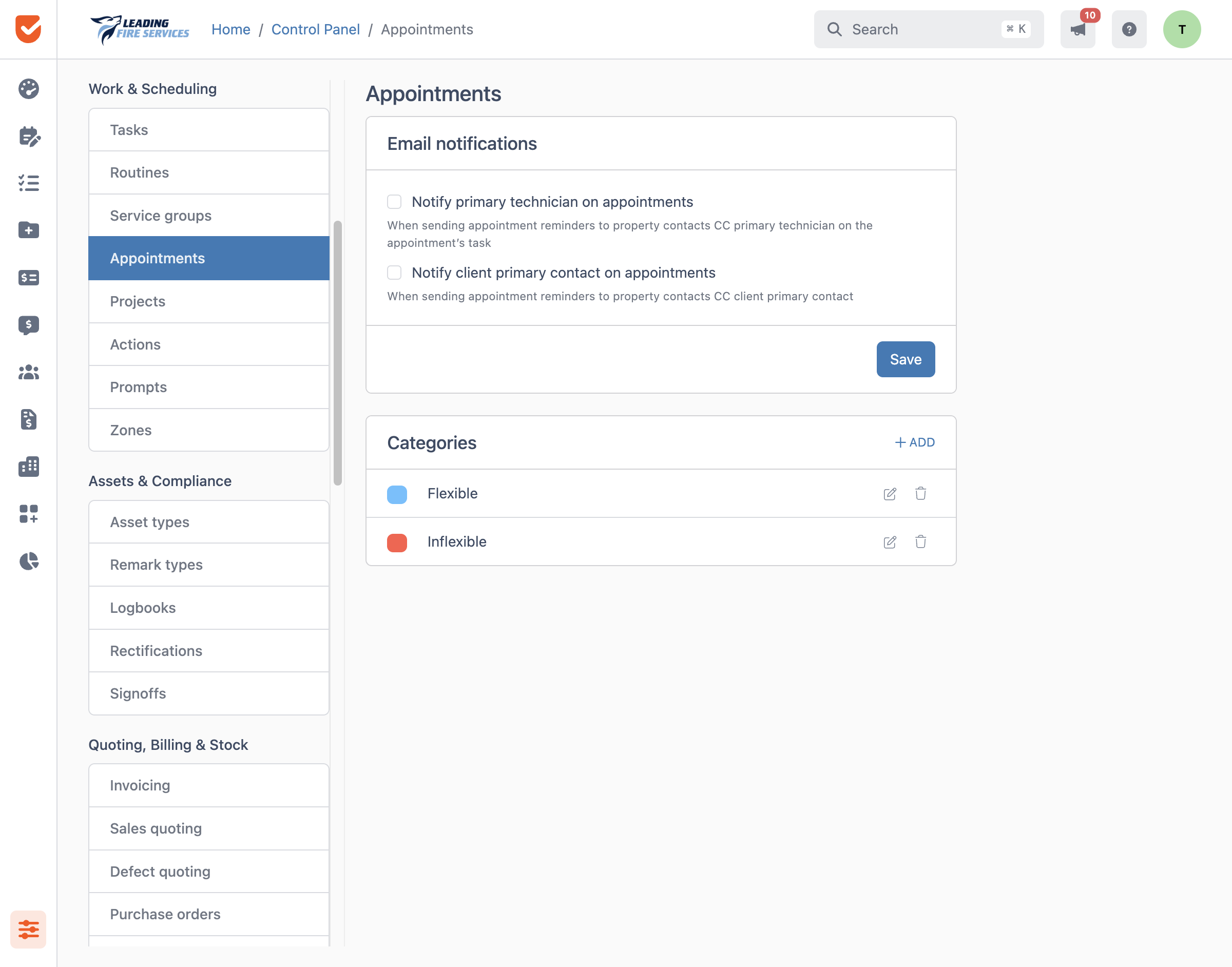
Task: Open the dollar speech bubble quotes icon
Action: (x=28, y=325)
